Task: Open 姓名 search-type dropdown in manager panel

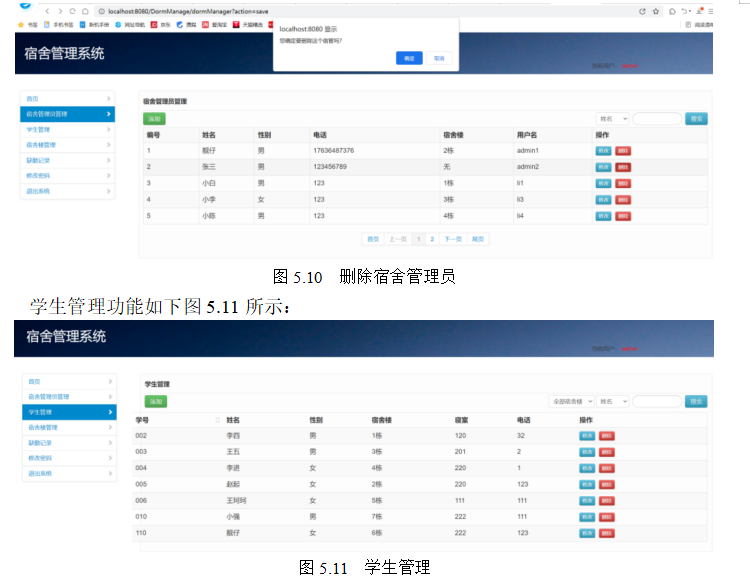Action: click(612, 119)
